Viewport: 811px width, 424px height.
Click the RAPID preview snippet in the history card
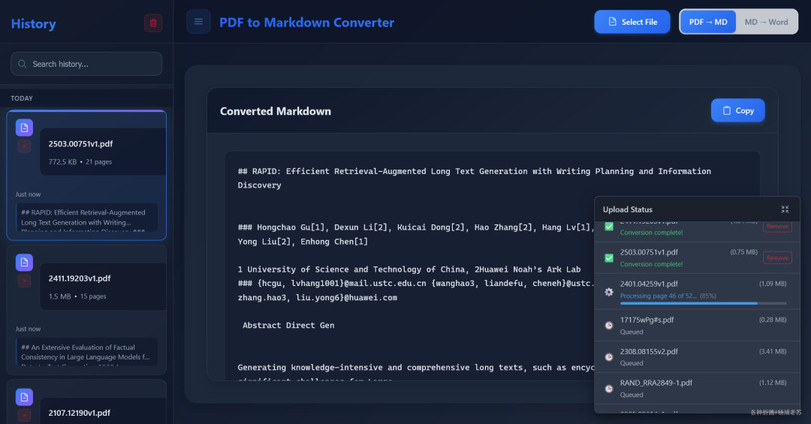tap(87, 217)
